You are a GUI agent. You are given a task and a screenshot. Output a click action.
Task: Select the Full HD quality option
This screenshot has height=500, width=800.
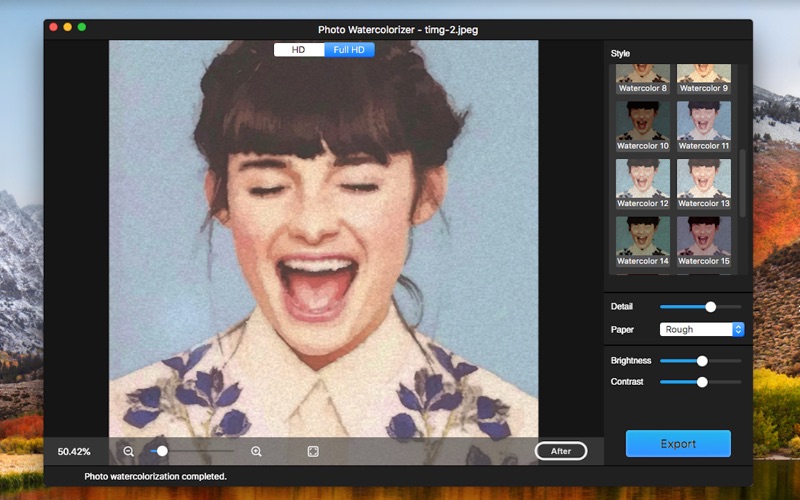pos(349,49)
